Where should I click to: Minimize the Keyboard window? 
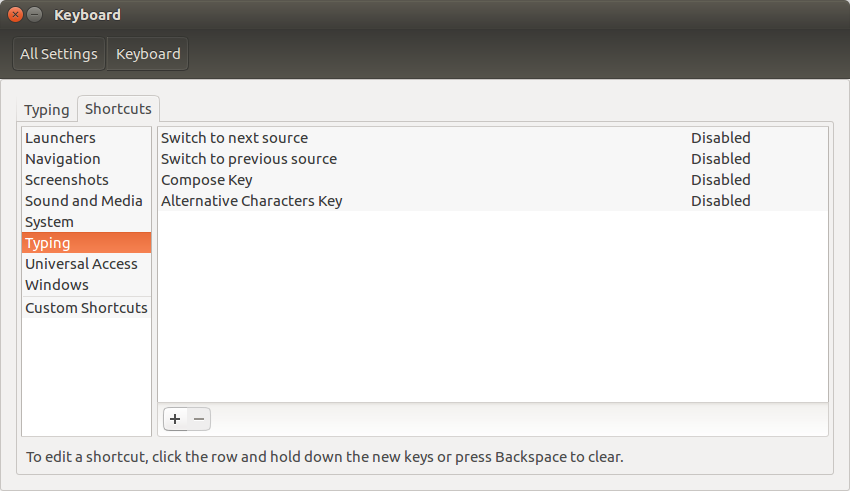pos(35,15)
